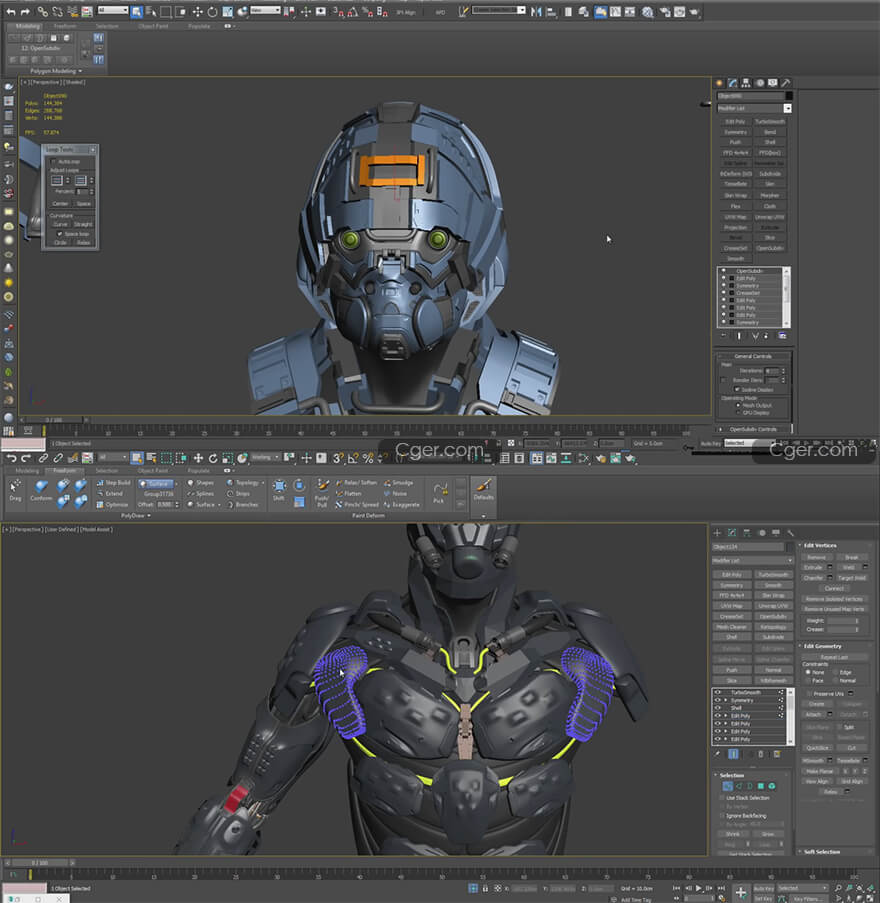The image size is (880, 903).
Task: Select Polygon sub-object level in Selection rollout
Action: tap(761, 786)
